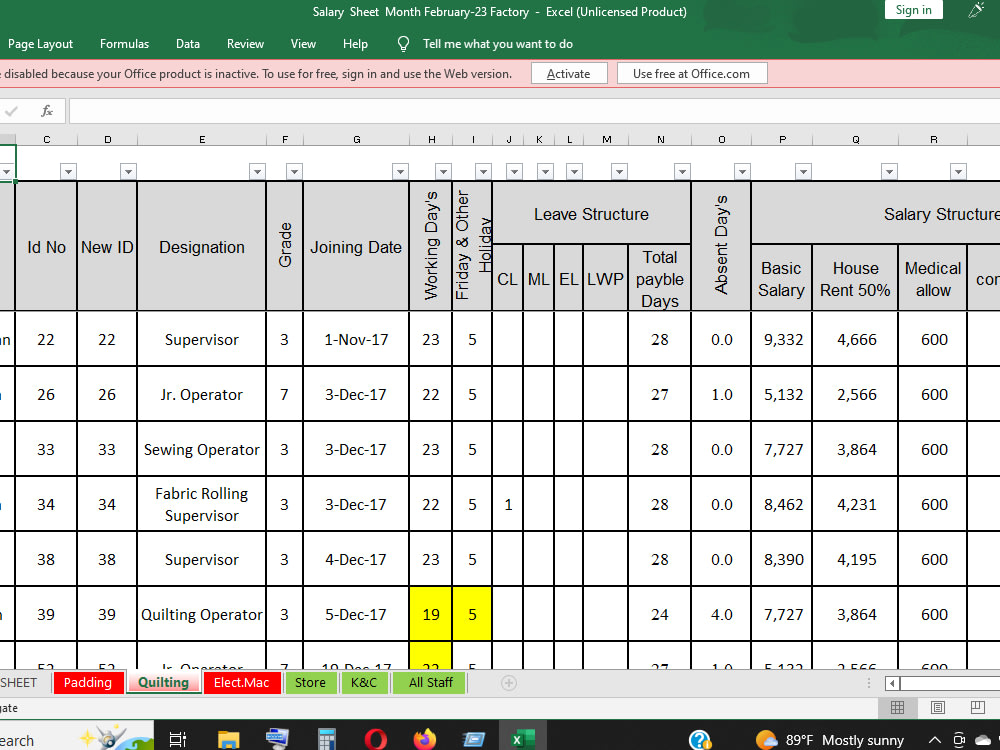
Task: Click Tell me what you want to do
Action: (x=497, y=44)
